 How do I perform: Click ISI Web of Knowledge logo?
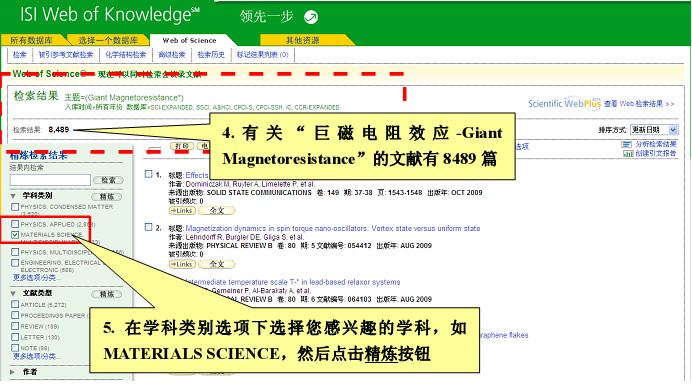[110, 15]
